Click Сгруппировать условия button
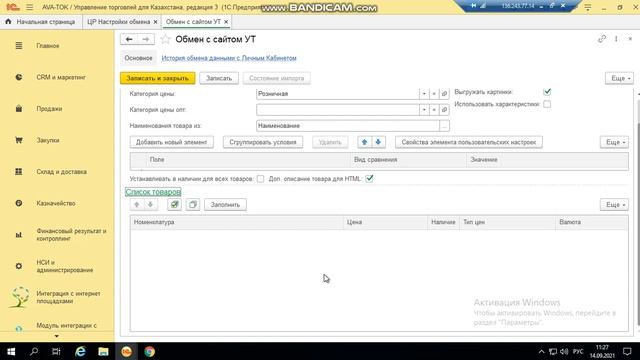 click(x=263, y=142)
